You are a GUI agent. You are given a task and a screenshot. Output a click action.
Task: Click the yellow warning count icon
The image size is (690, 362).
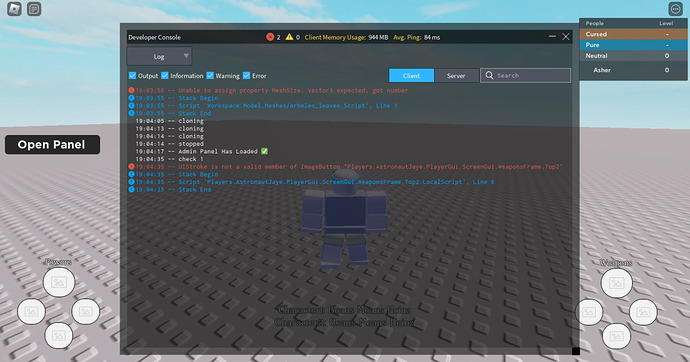[x=289, y=37]
